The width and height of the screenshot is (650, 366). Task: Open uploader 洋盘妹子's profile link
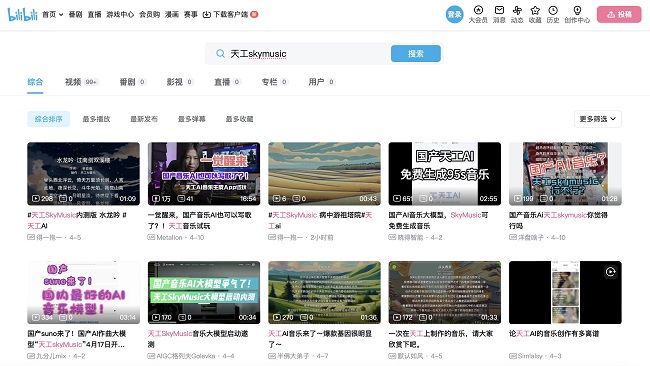[531, 238]
